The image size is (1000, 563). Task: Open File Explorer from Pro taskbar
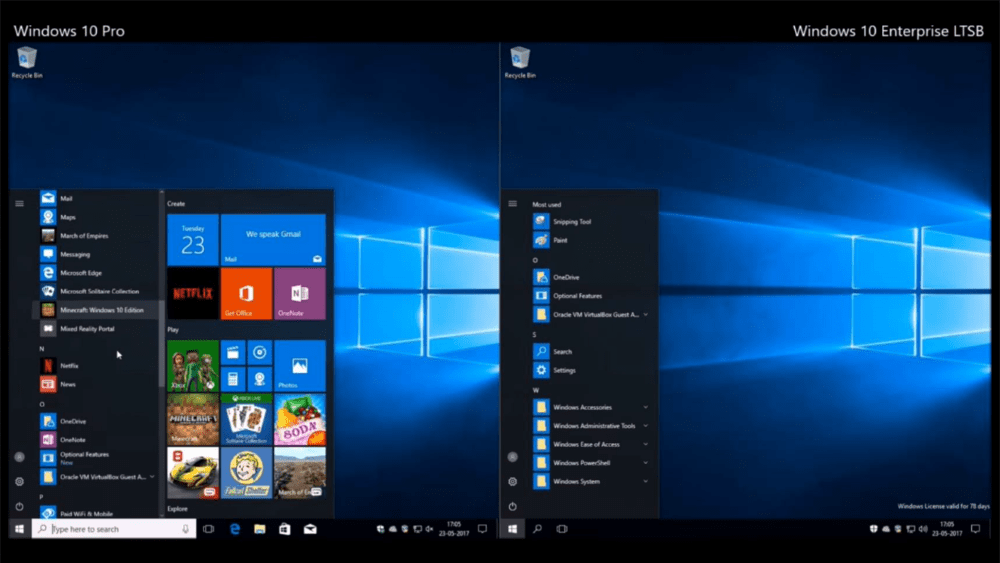pyautogui.click(x=260, y=529)
